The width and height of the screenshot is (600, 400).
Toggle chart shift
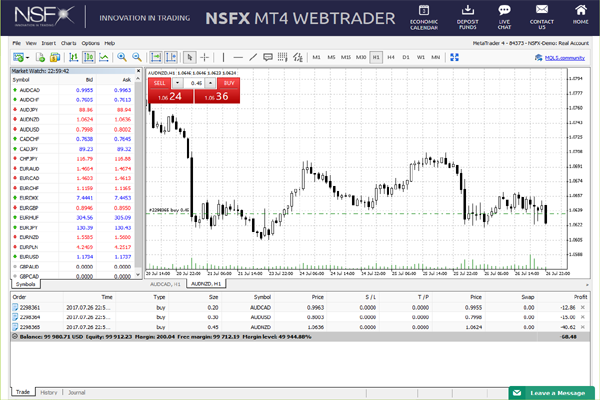coord(171,57)
